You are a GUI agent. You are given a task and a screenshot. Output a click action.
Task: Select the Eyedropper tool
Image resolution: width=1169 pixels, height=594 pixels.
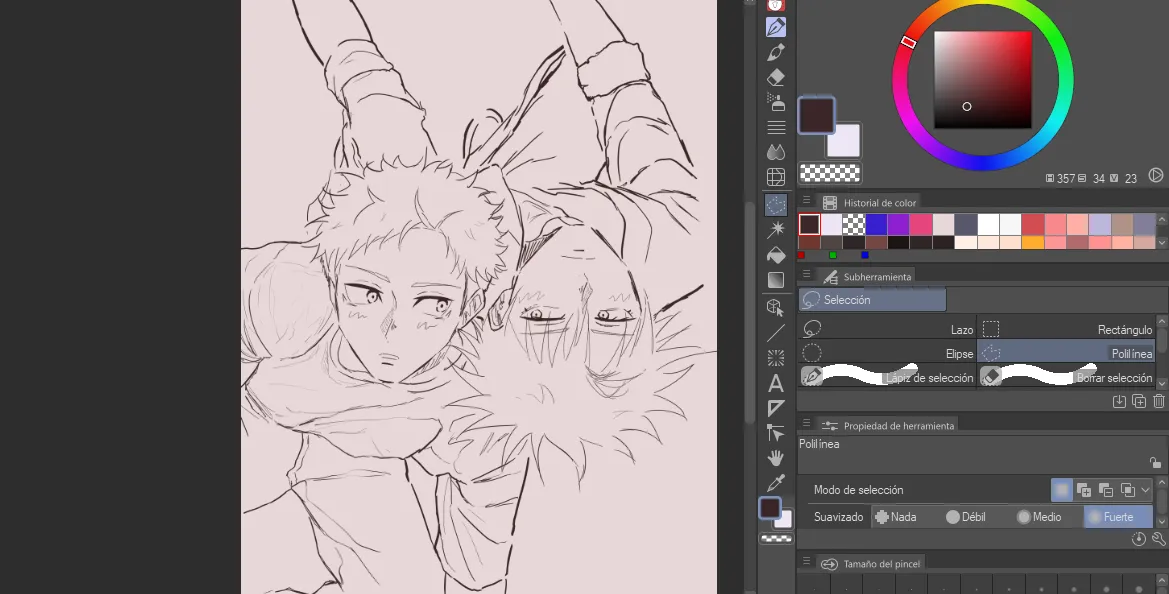(x=775, y=483)
